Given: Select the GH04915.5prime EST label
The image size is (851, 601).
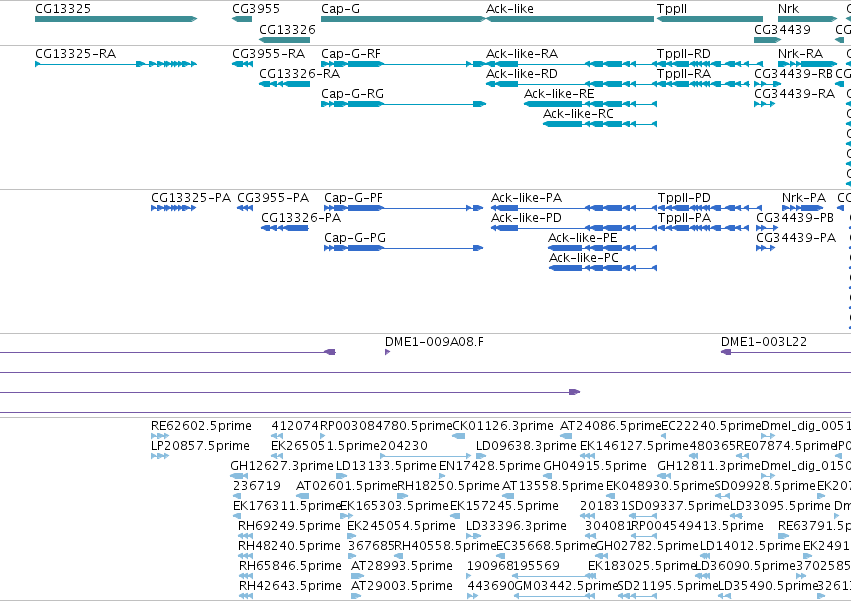Looking at the screenshot, I should pos(595,466).
